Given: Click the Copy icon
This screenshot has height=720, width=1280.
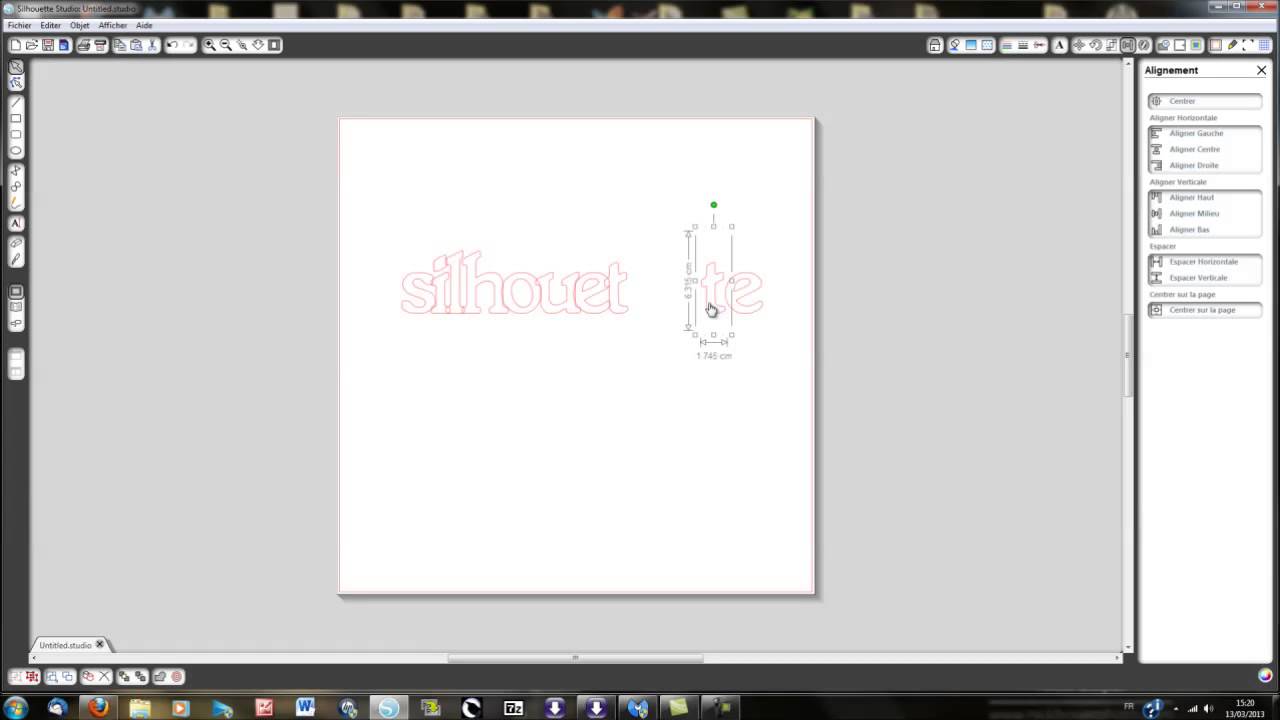Looking at the screenshot, I should coord(120,45).
